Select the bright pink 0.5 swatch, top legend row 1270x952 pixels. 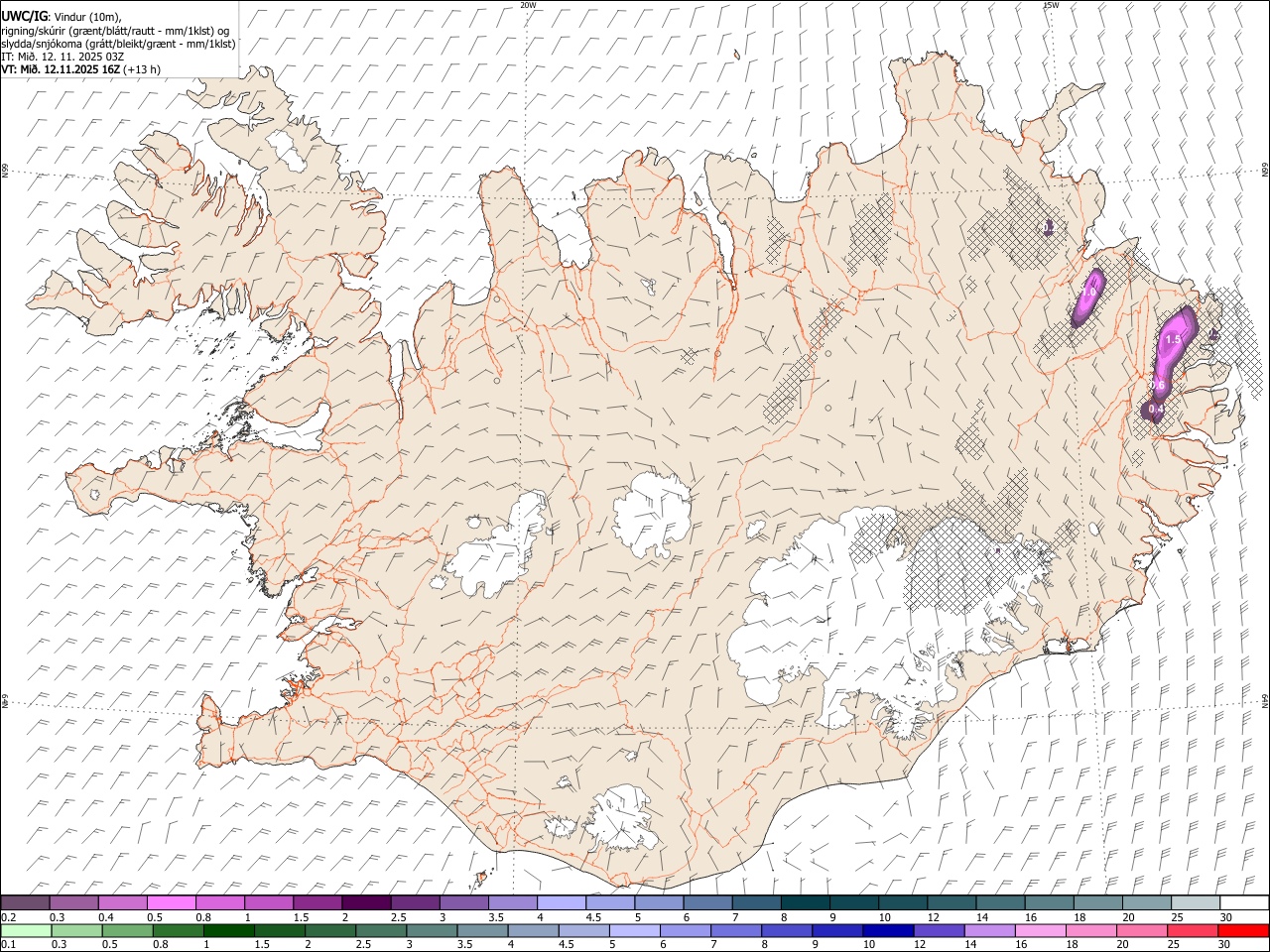171,902
